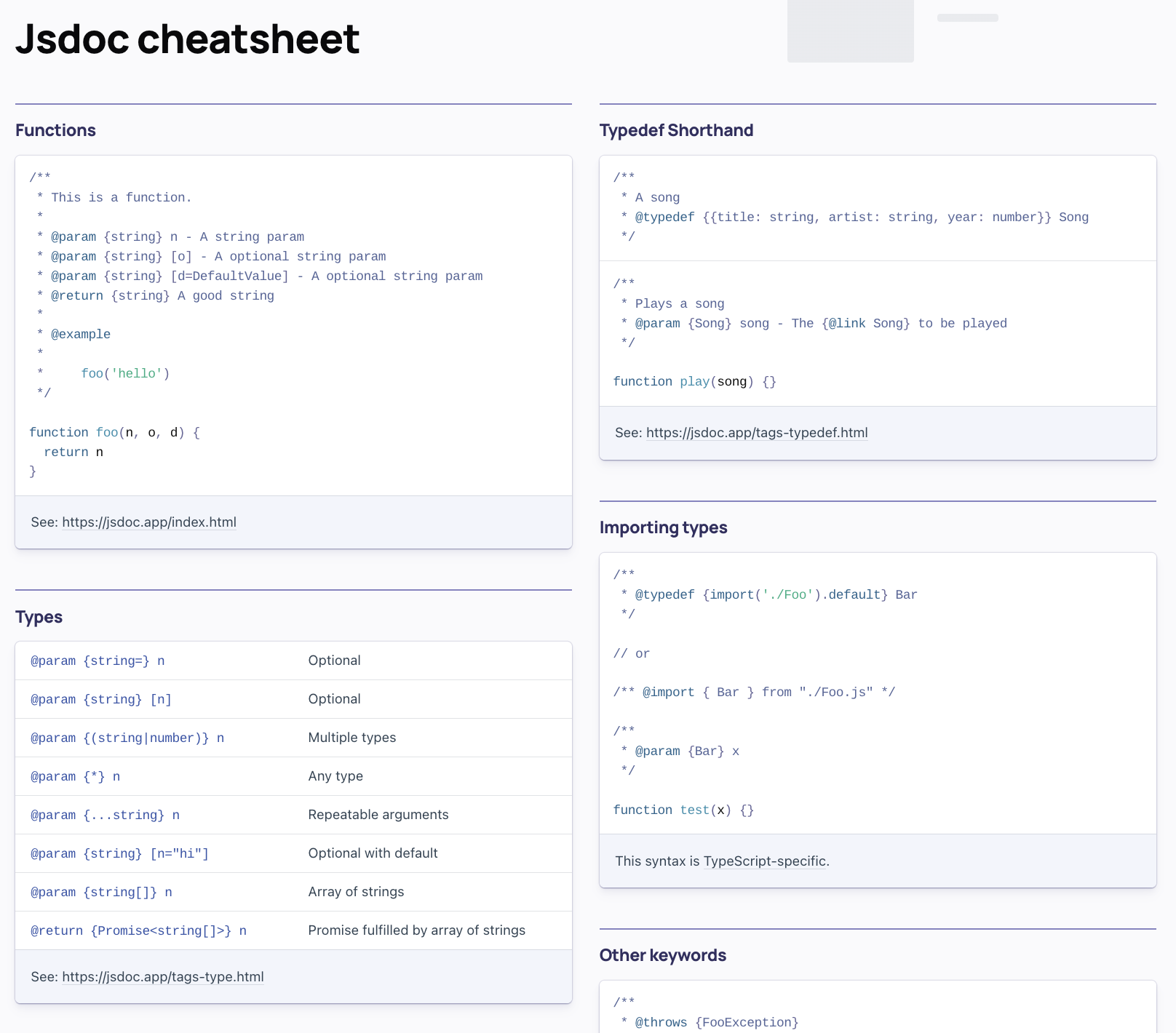This screenshot has height=1033, width=1176.
Task: Click the '@param {string=} n' code cell
Action: pyautogui.click(x=98, y=661)
